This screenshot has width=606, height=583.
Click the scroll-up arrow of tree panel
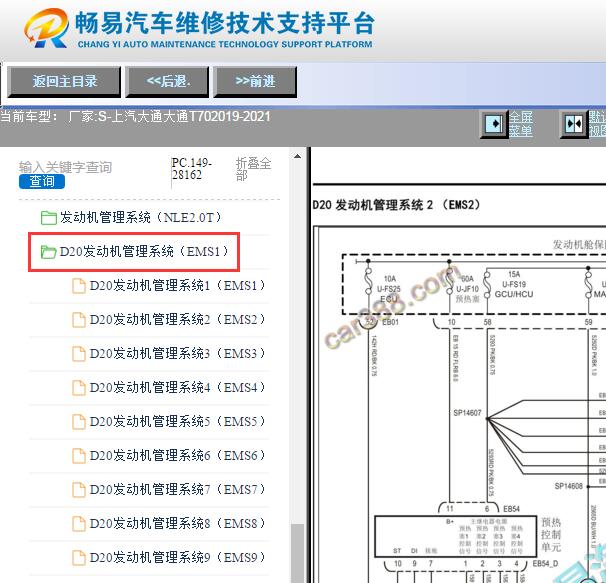tap(297, 157)
